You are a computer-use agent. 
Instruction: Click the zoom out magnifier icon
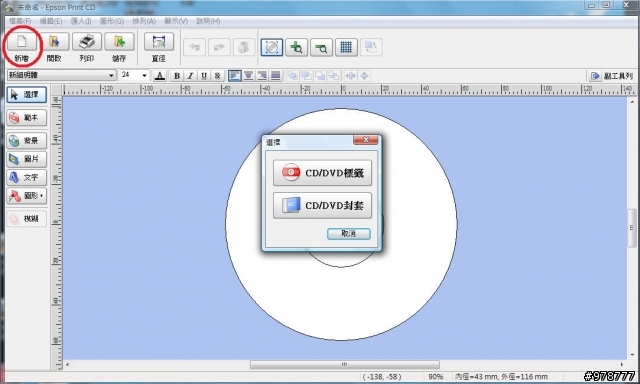click(322, 47)
